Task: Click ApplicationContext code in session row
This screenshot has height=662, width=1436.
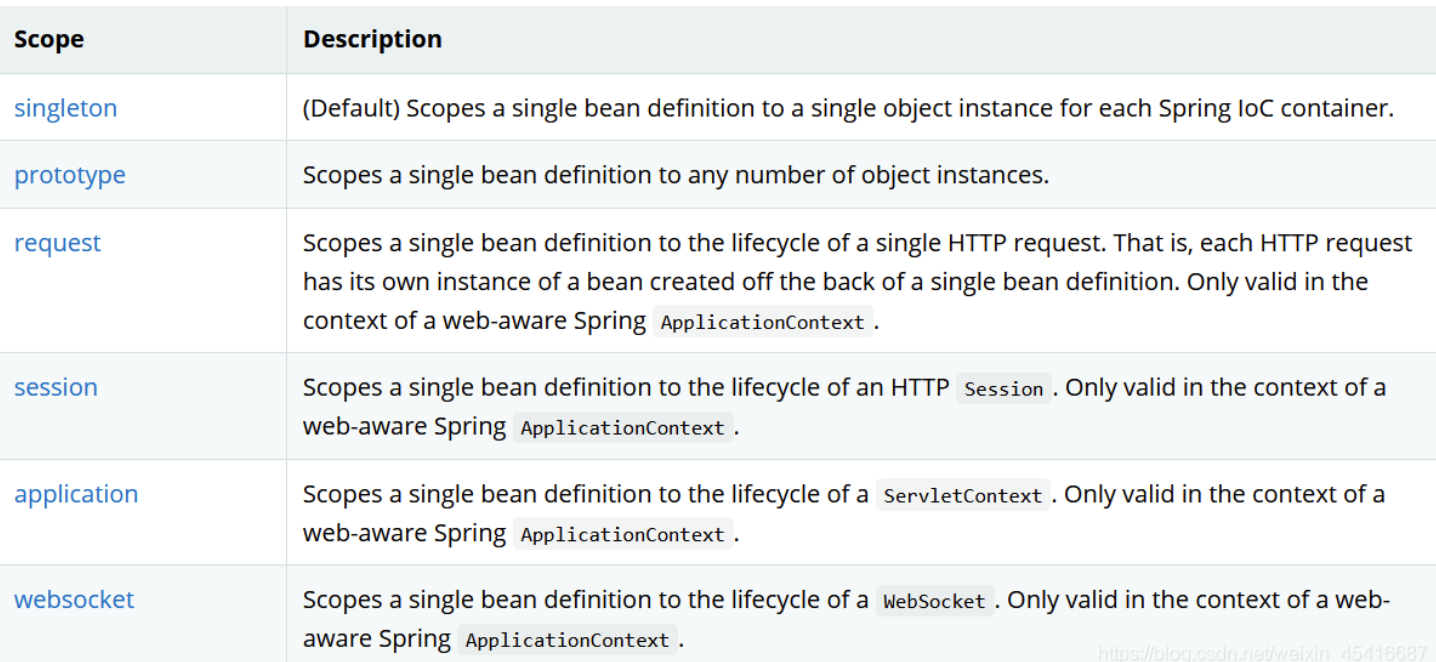Action: click(622, 428)
